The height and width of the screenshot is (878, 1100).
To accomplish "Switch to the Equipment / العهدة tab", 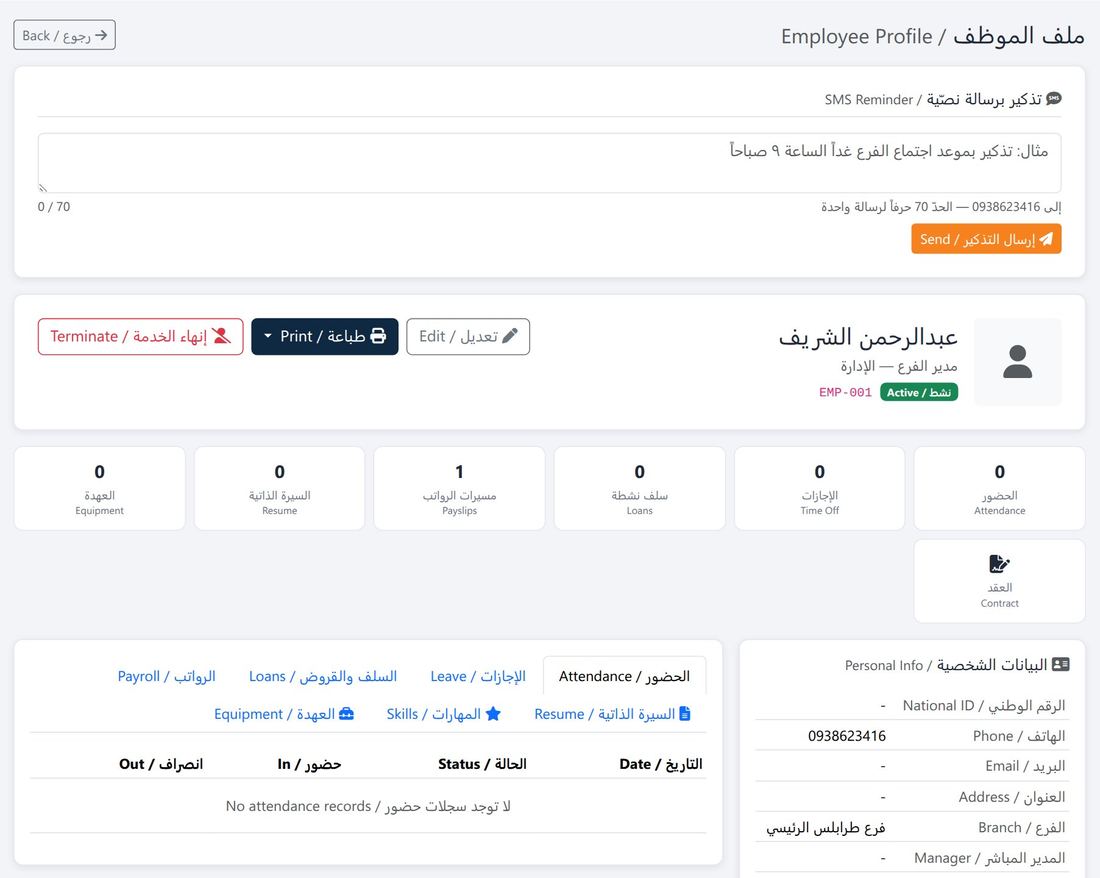I will 283,714.
